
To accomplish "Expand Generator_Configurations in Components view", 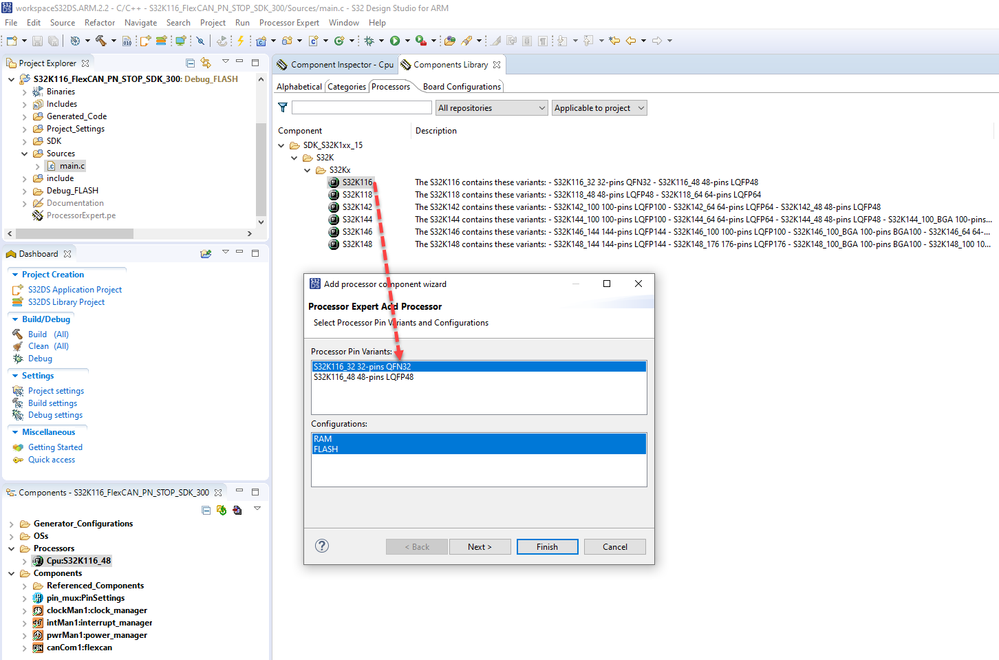I will pos(11,524).
